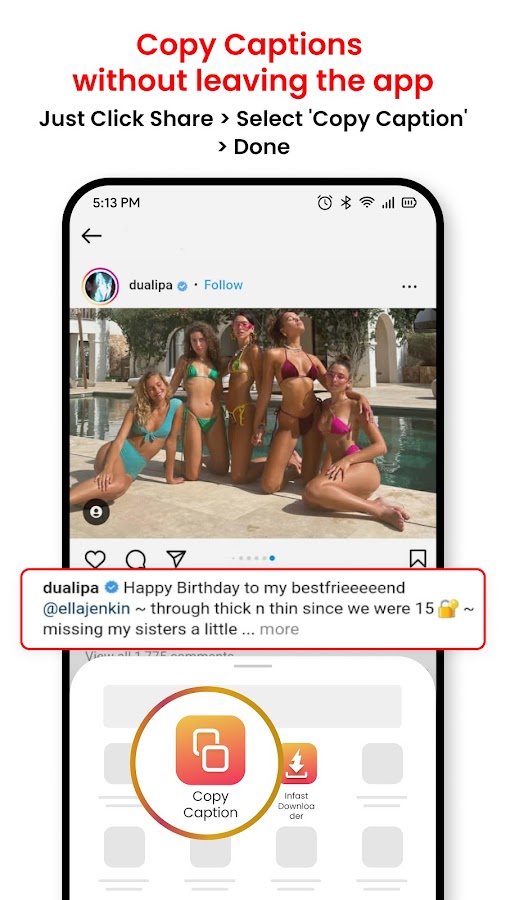The width and height of the screenshot is (506, 900).
Task: Tap the back arrow icon
Action: (91, 235)
